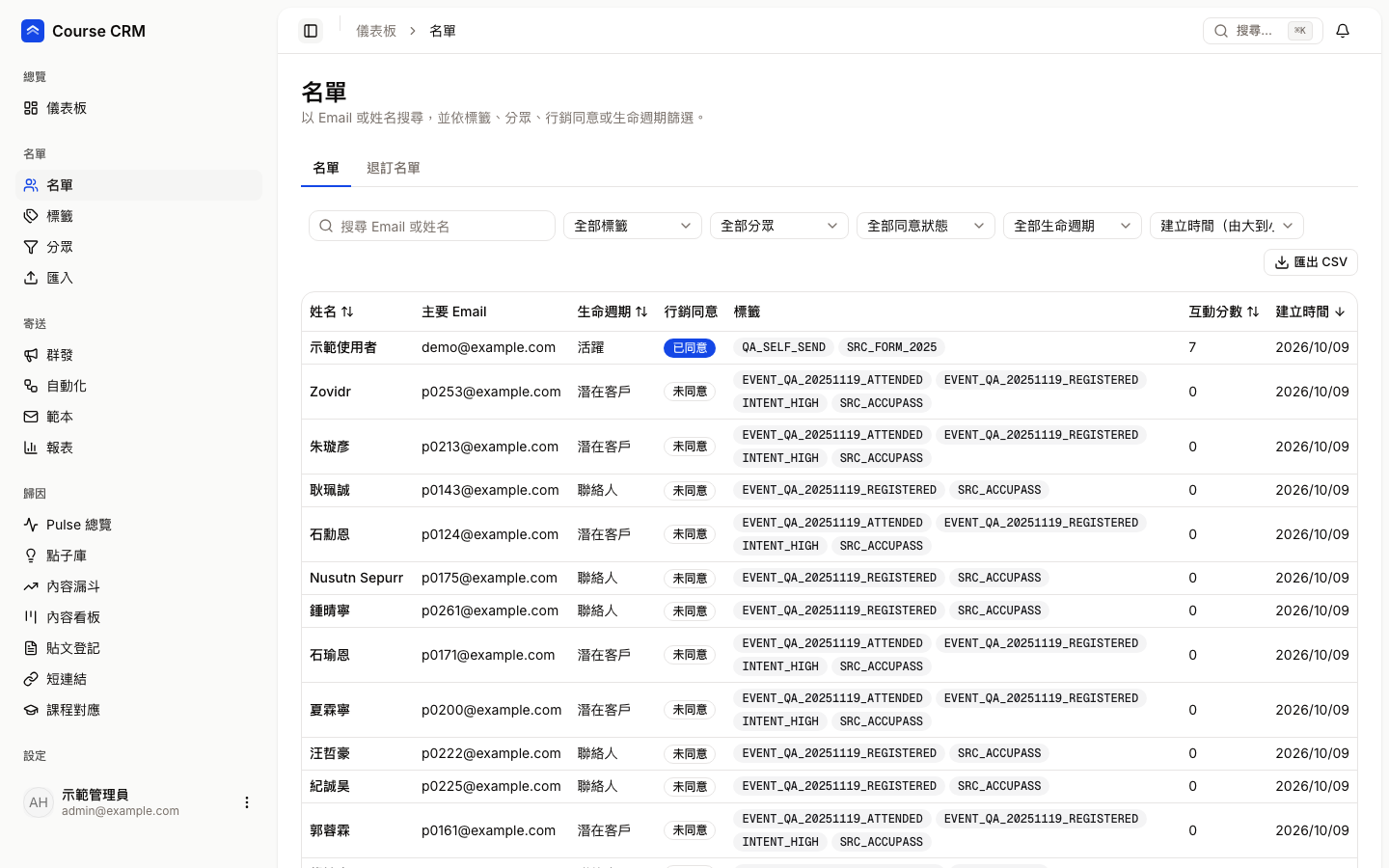
Task: Open the 內容看板 content board
Action: [x=139, y=617]
